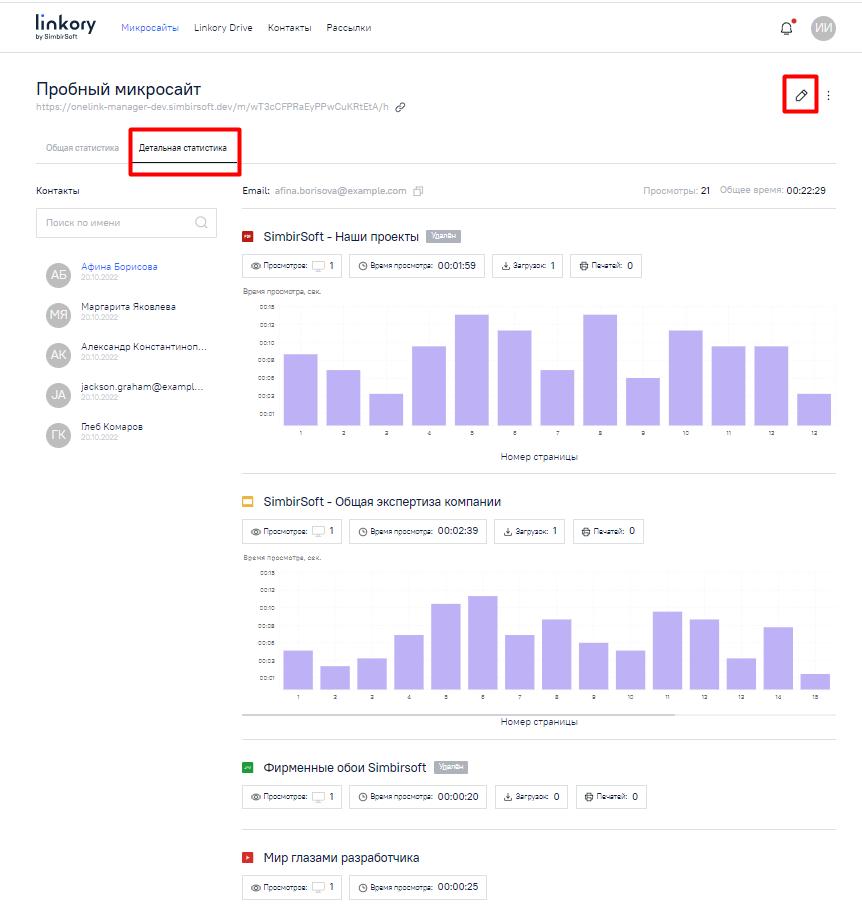Open the ИИ user avatar menu
This screenshot has height=922, width=862.
pos(823,28)
